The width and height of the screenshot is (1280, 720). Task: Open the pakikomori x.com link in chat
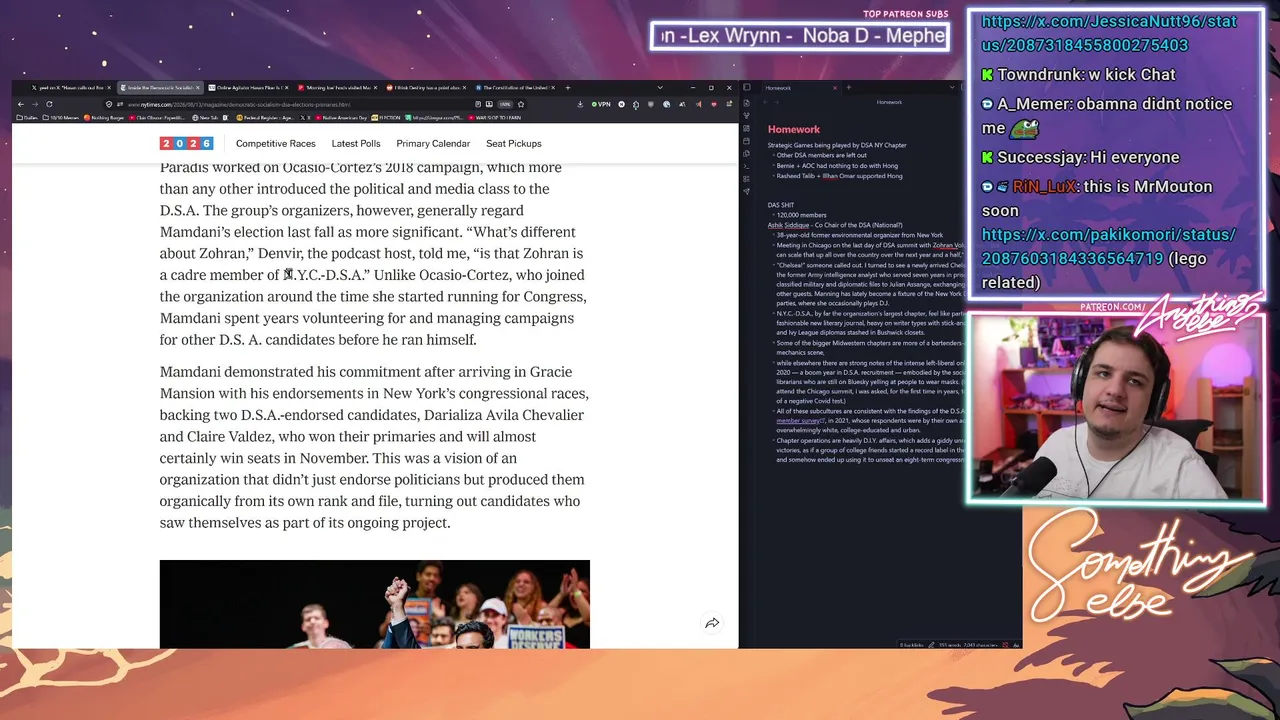tap(1109, 246)
